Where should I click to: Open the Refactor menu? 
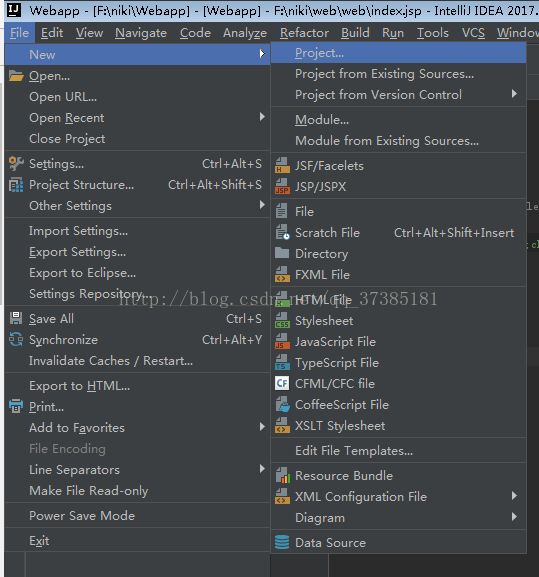[x=304, y=33]
